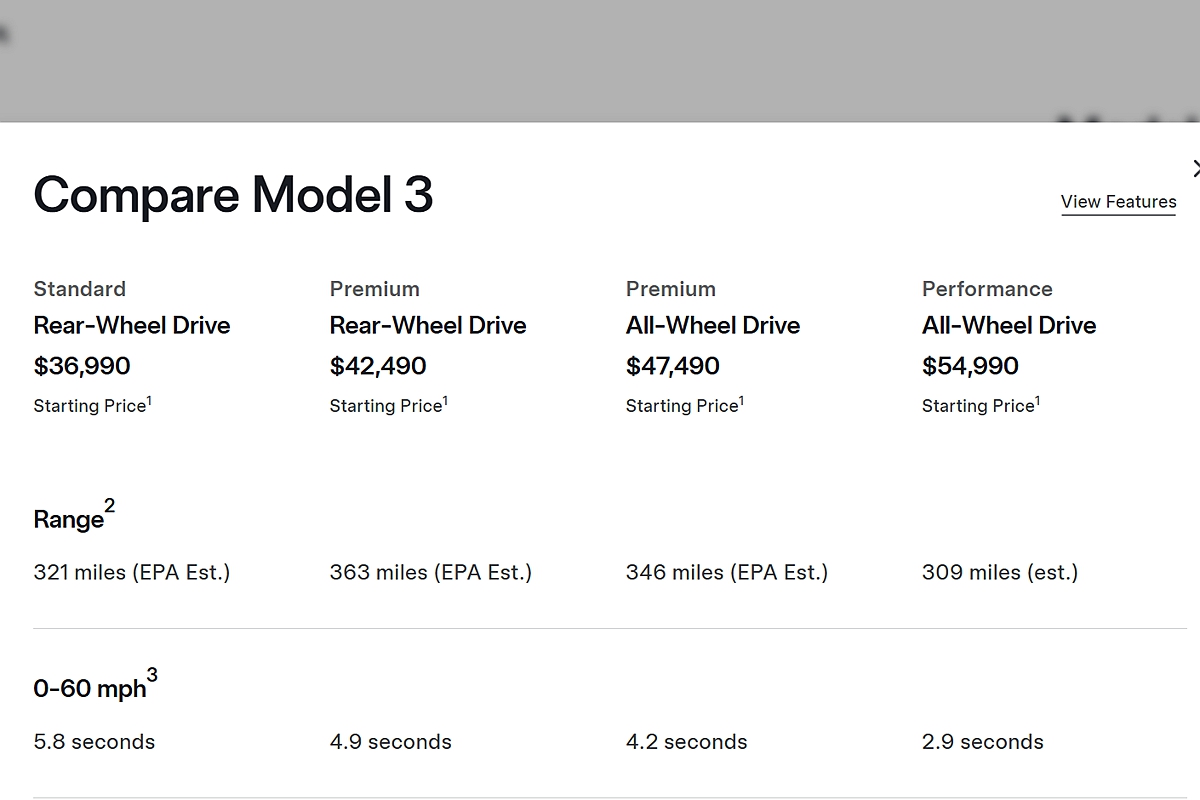The width and height of the screenshot is (1200, 800).
Task: Click the $54,990 Performance price
Action: pos(970,366)
